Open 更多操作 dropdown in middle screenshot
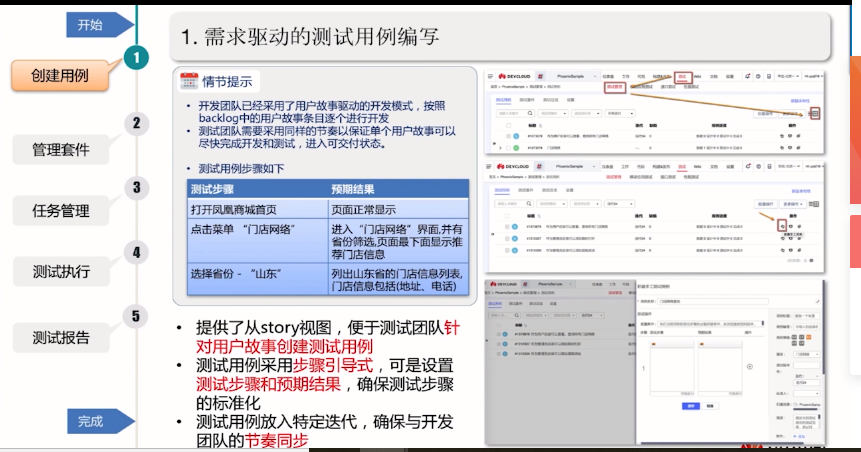The height and width of the screenshot is (452, 861). [x=793, y=204]
